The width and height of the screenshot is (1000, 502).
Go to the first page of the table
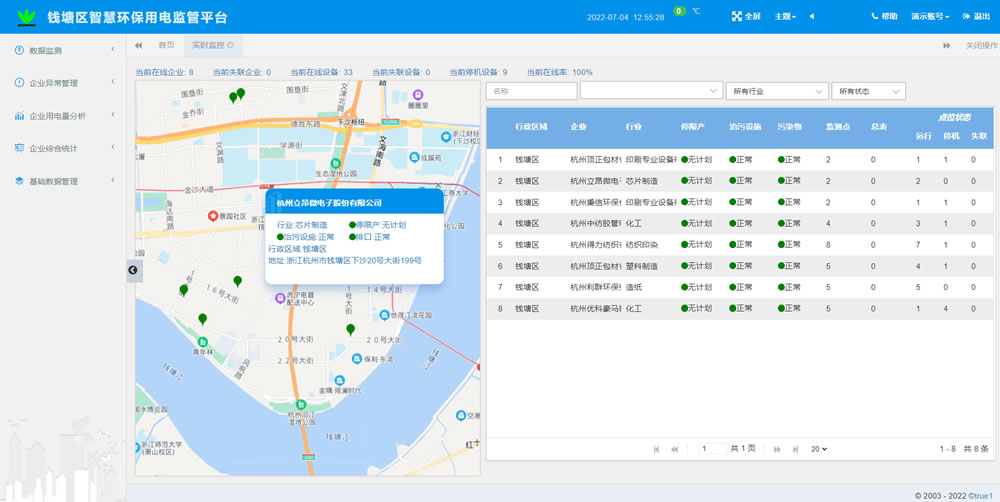coord(657,449)
